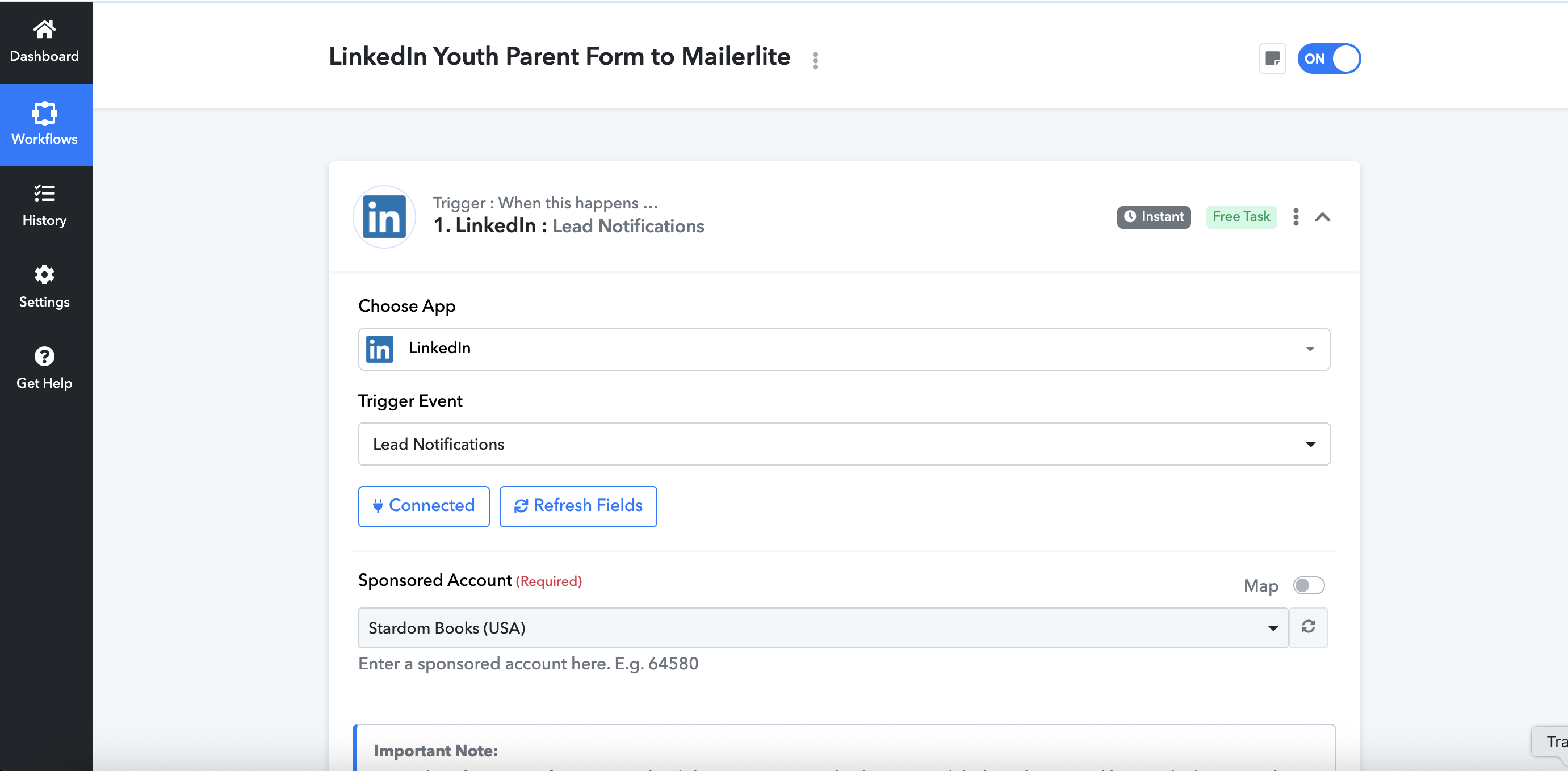This screenshot has height=771, width=1568.
Task: Open the History list icon
Action: (x=44, y=194)
